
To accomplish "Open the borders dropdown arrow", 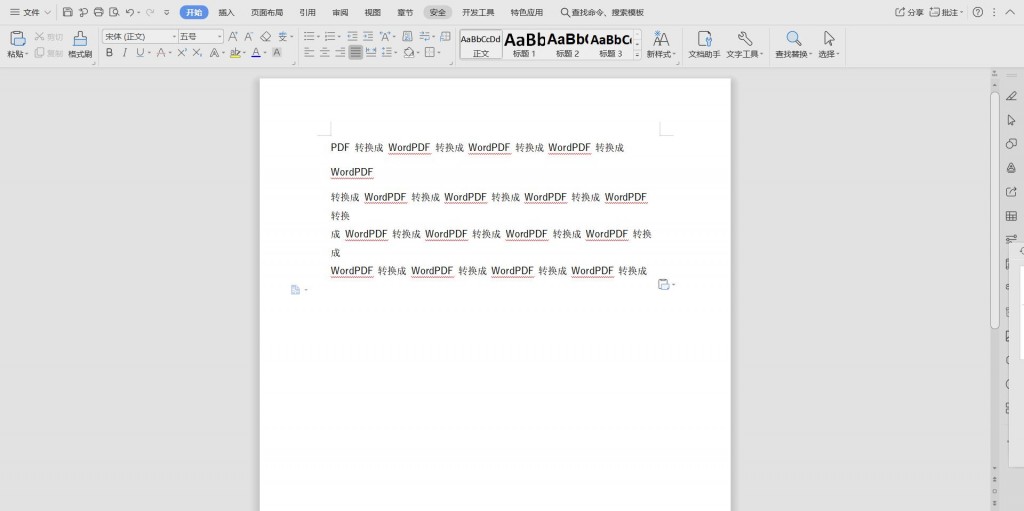I will point(439,52).
